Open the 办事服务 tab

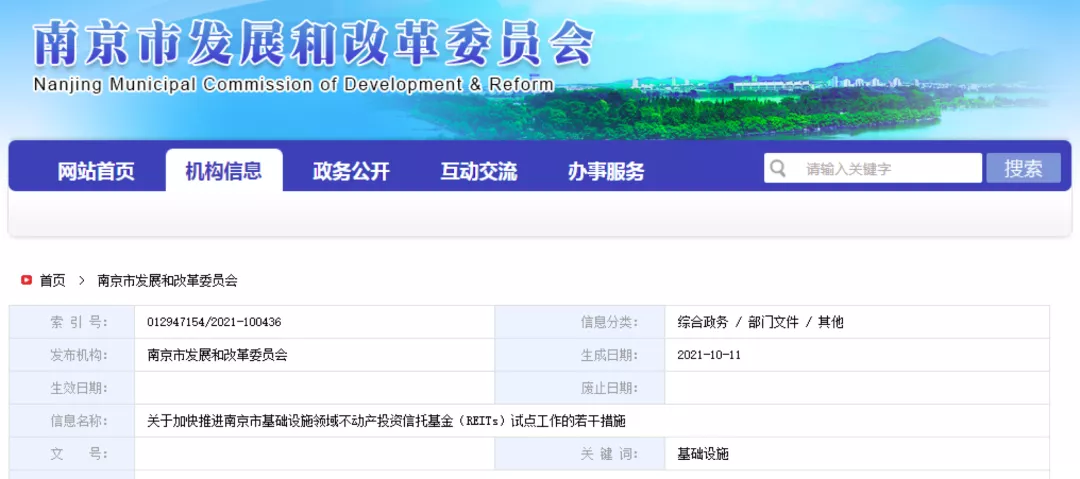[606, 171]
